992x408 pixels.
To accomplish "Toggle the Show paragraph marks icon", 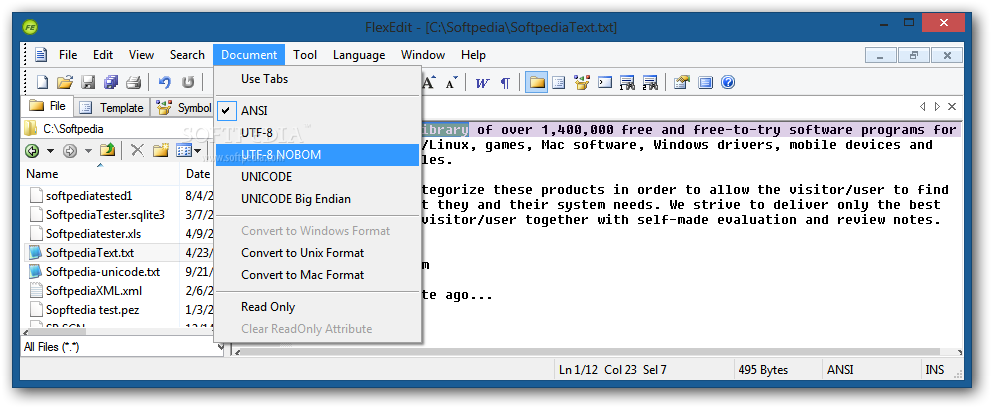I will (505, 83).
